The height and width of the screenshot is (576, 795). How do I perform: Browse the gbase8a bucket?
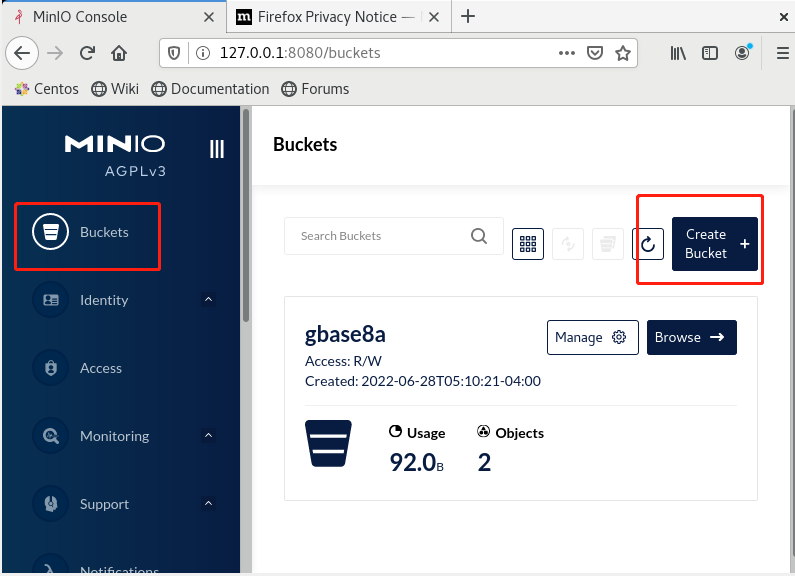pos(692,337)
